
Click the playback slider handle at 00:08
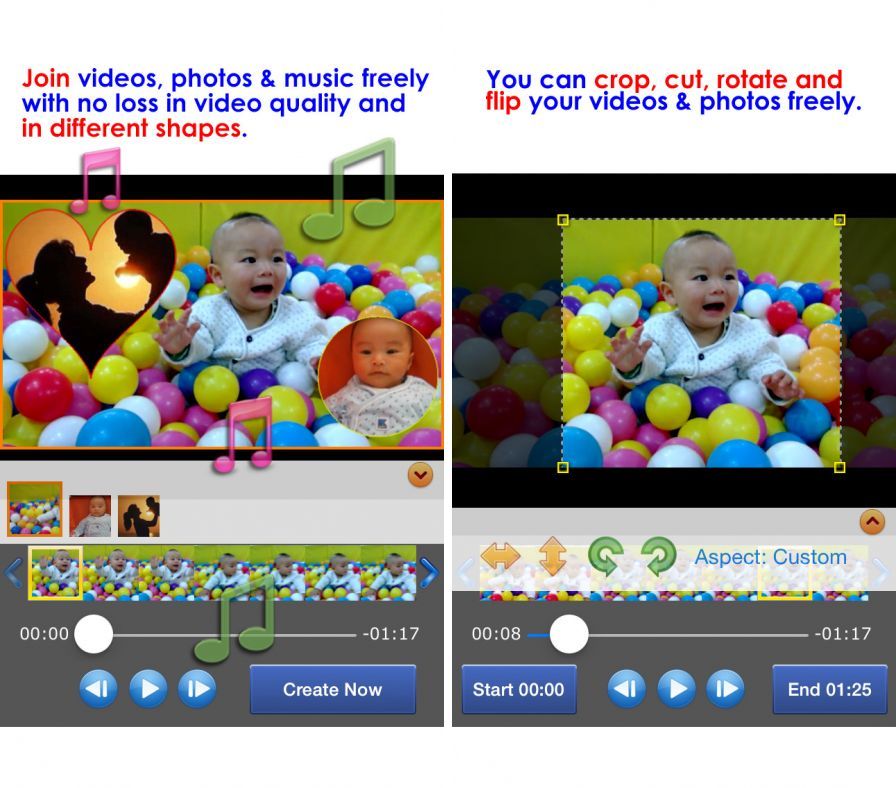[x=570, y=633]
